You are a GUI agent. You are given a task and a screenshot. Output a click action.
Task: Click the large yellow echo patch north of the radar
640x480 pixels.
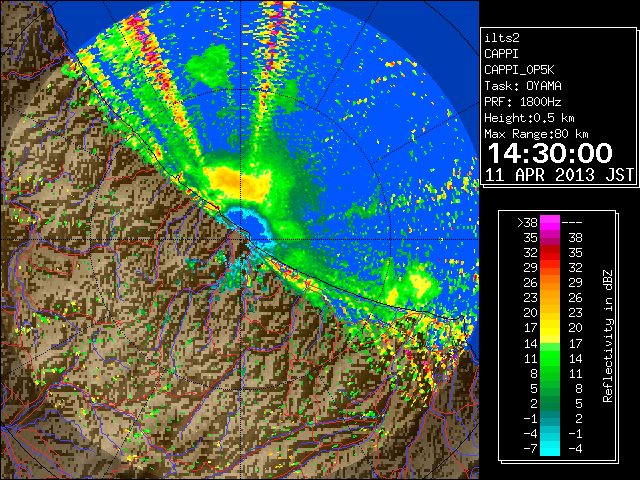(238, 184)
